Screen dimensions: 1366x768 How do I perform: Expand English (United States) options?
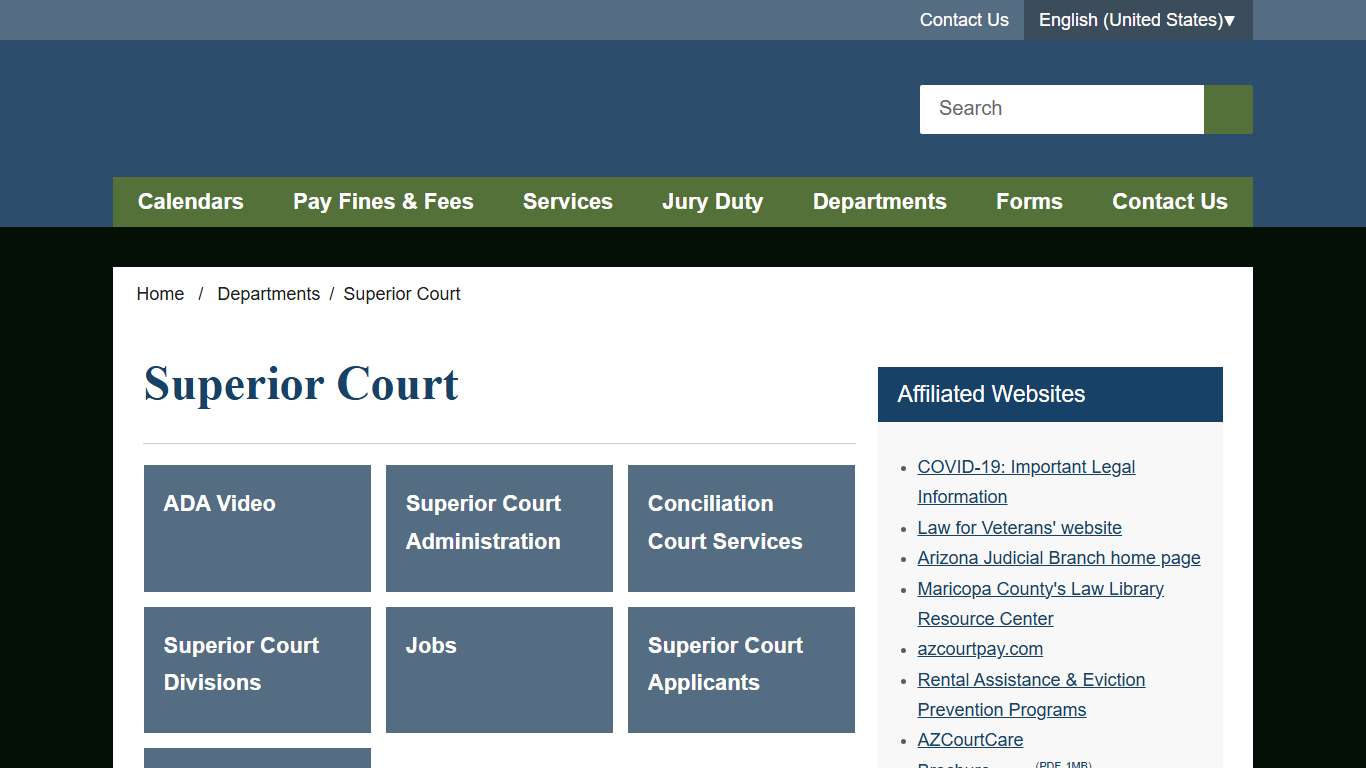pyautogui.click(x=1137, y=20)
